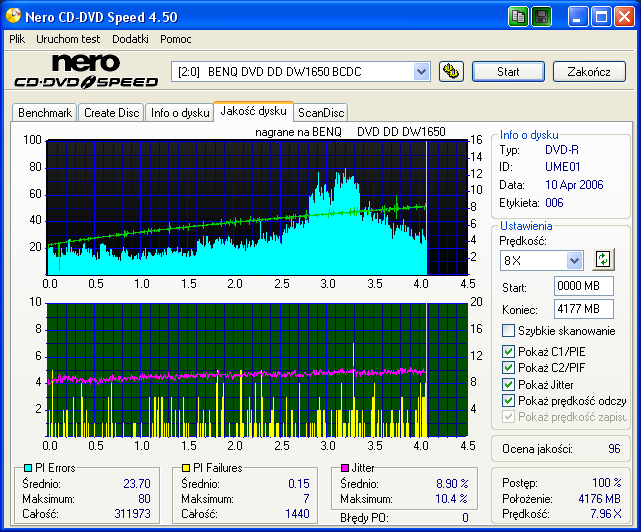This screenshot has height=532, width=641.
Task: Toggle the Szybkie skanowanie checkbox
Action: coord(508,330)
